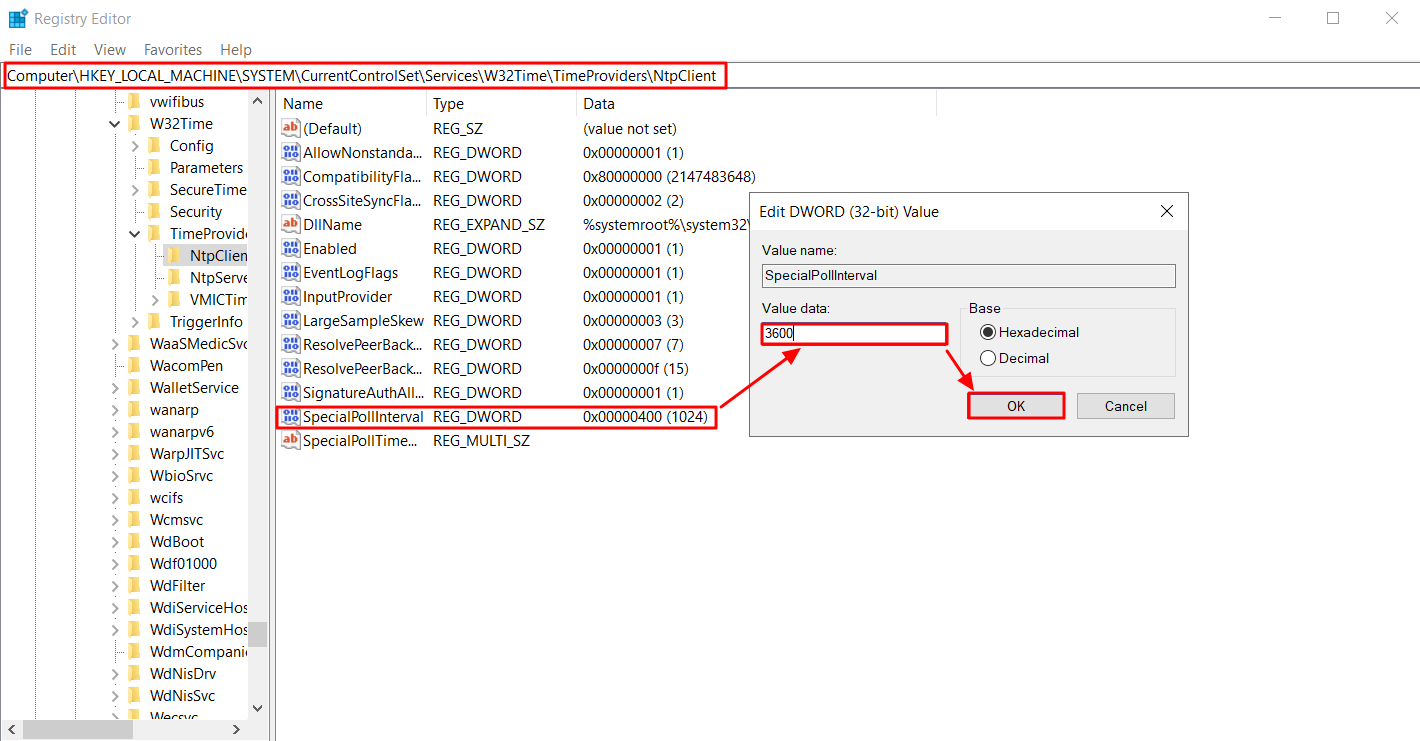Select the Decimal base option

[1015, 358]
